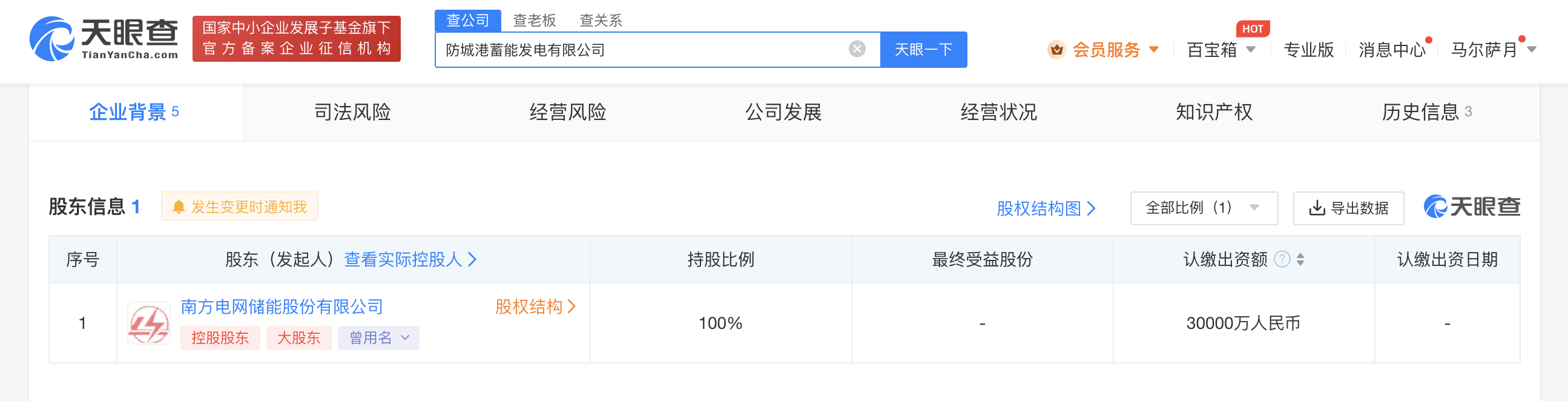1568x401 pixels.
Task: Click the 控股股东 tag
Action: [x=220, y=338]
